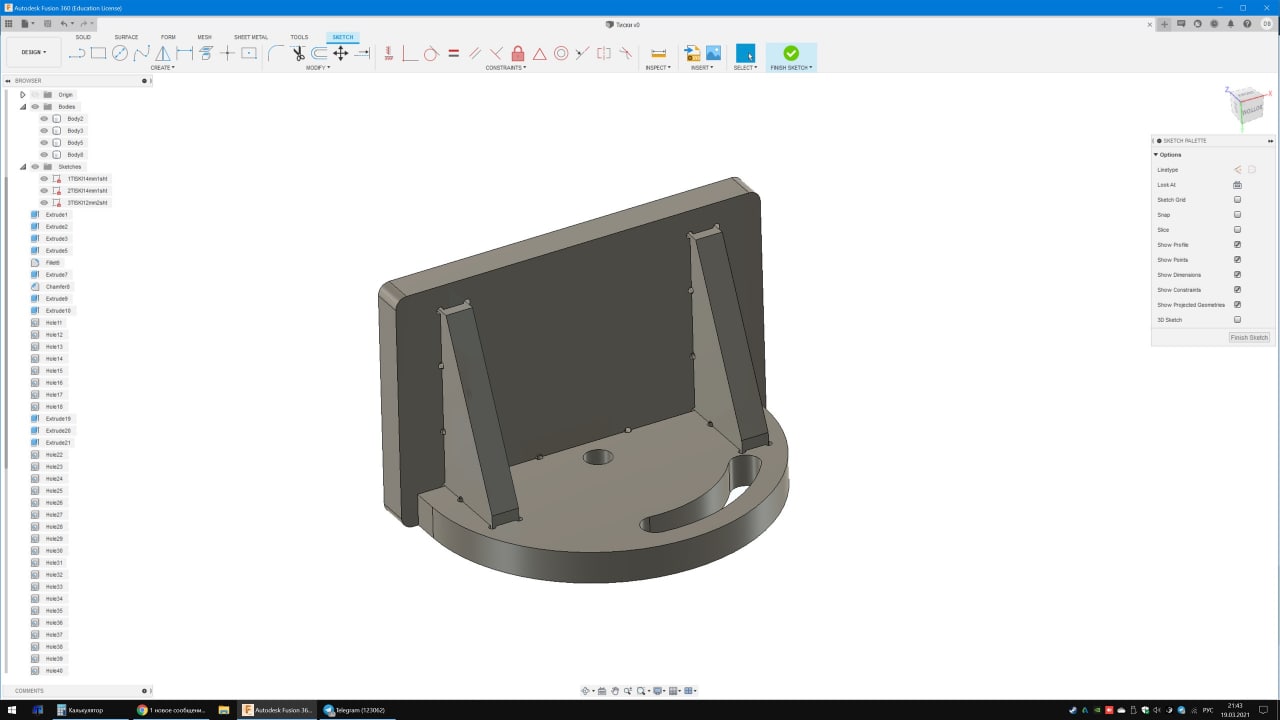The image size is (1280, 720).
Task: Switch to the SURFACE tab
Action: pyautogui.click(x=126, y=37)
